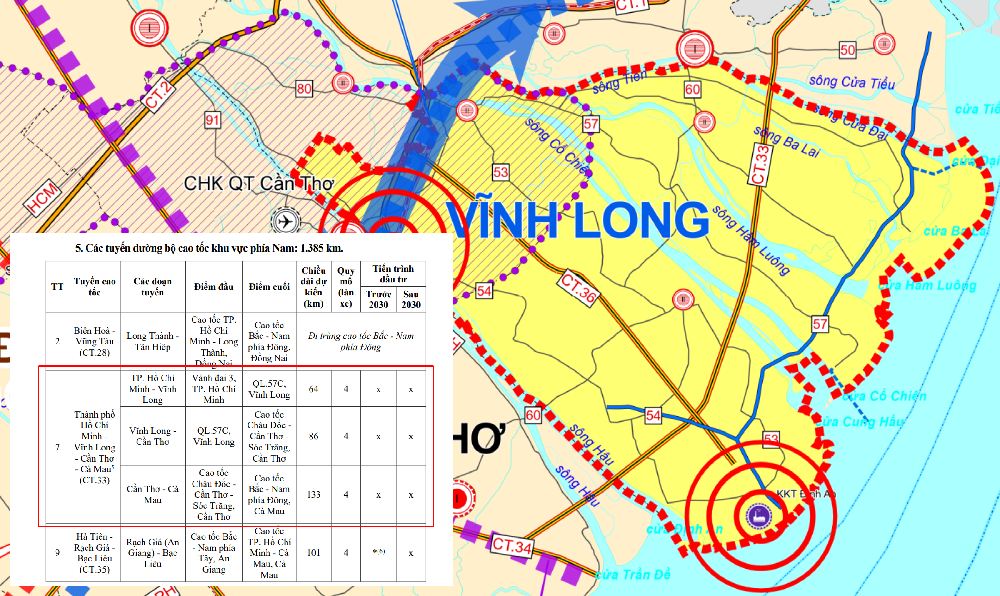The width and height of the screenshot is (1000, 596).
Task: Click the Hà Tiên - Rạch Giá - Bạc Liêu (CT.35) cell
Action: pos(93,553)
